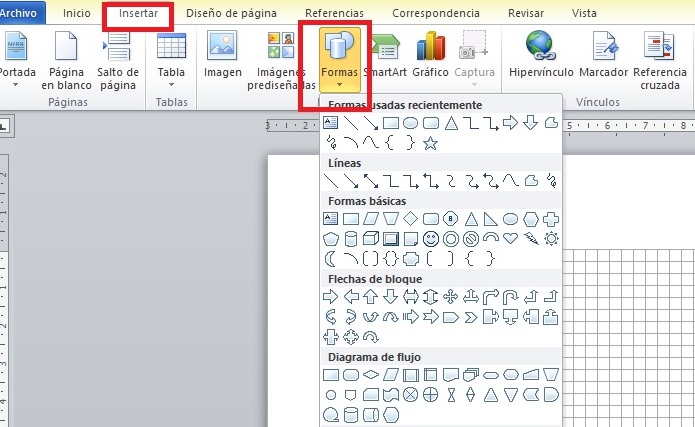695x427 pixels.
Task: Select the down arrow in recently used shapes
Action: pyautogui.click(x=531, y=122)
